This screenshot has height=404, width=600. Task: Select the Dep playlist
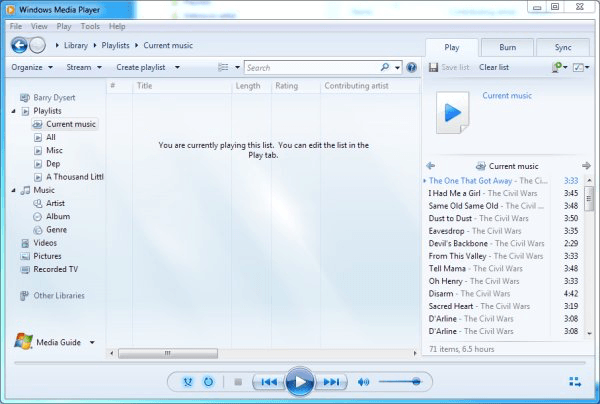tap(53, 164)
